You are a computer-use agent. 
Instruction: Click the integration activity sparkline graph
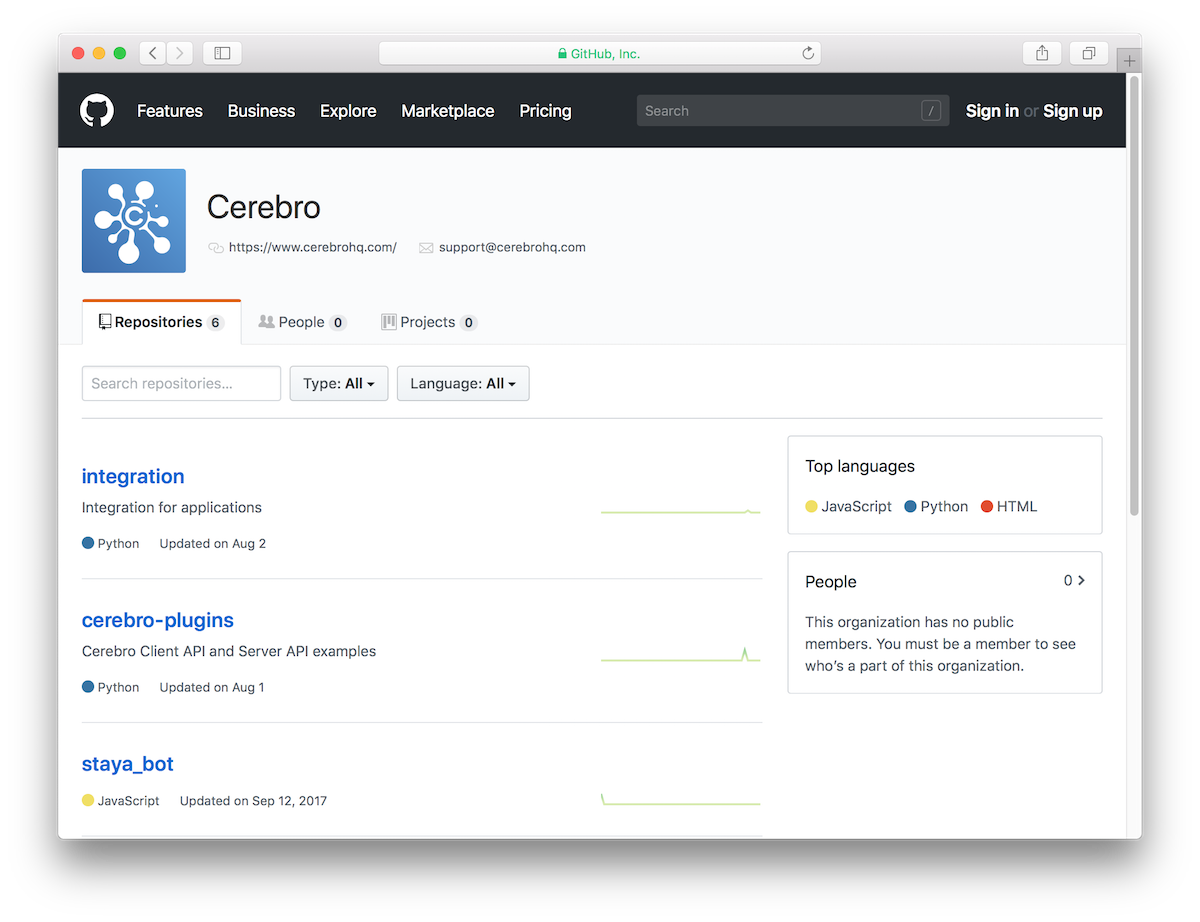click(680, 511)
